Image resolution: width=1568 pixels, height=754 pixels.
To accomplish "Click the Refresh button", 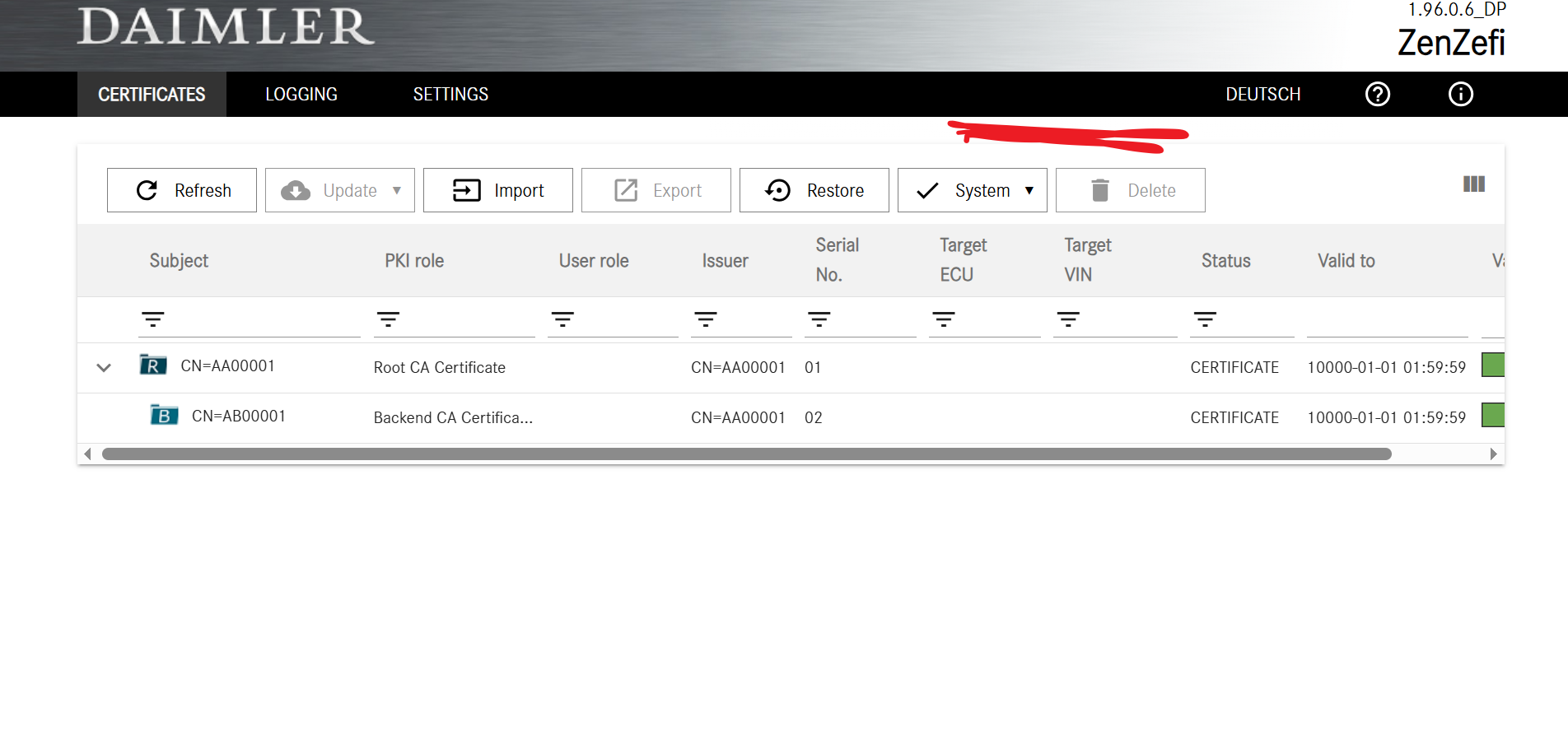I will (182, 190).
